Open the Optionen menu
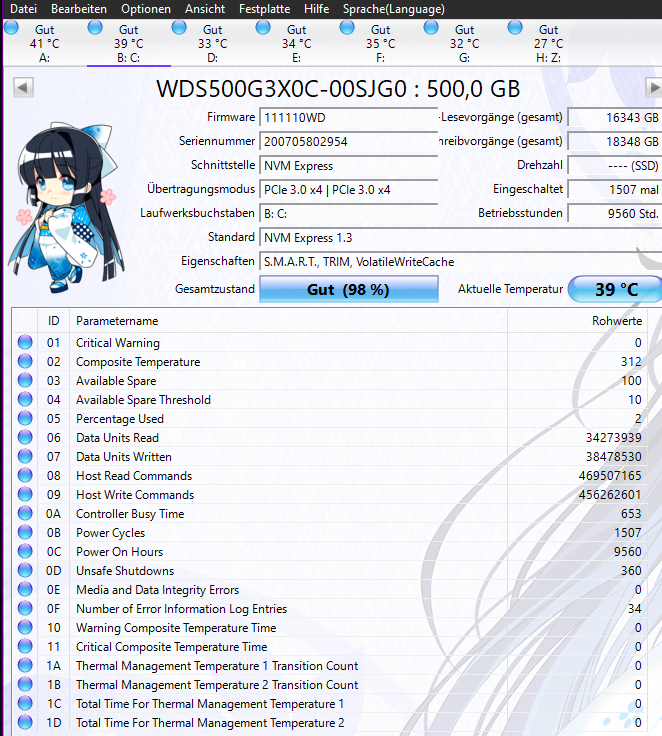Screen dimensions: 662x736 tap(146, 9)
